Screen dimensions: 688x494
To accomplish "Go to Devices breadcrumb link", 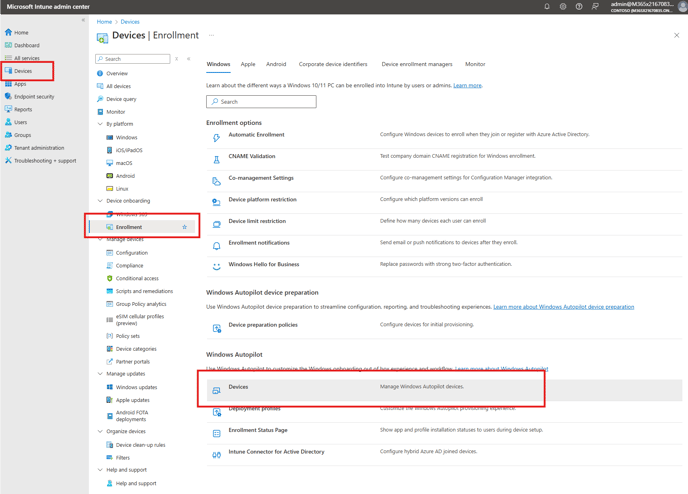I will click(x=130, y=21).
